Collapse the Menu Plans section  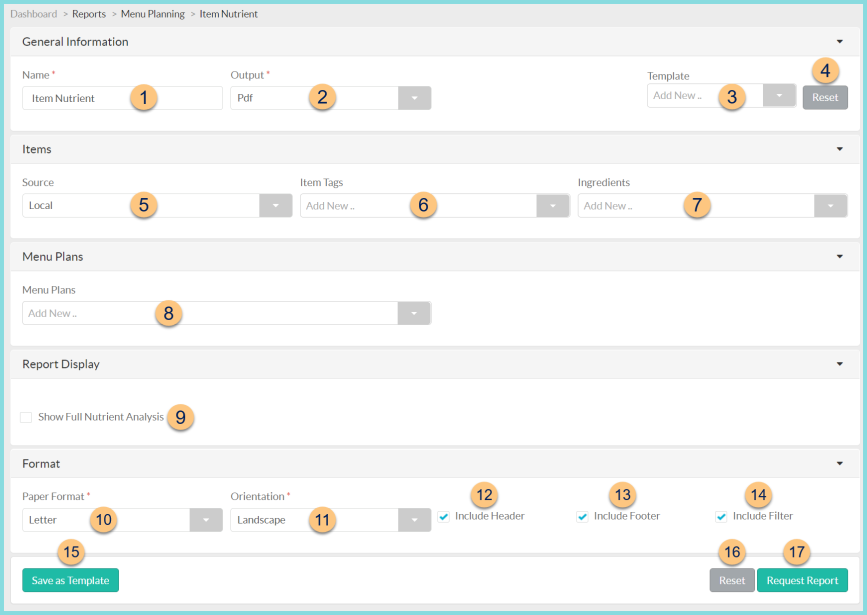pos(841,256)
